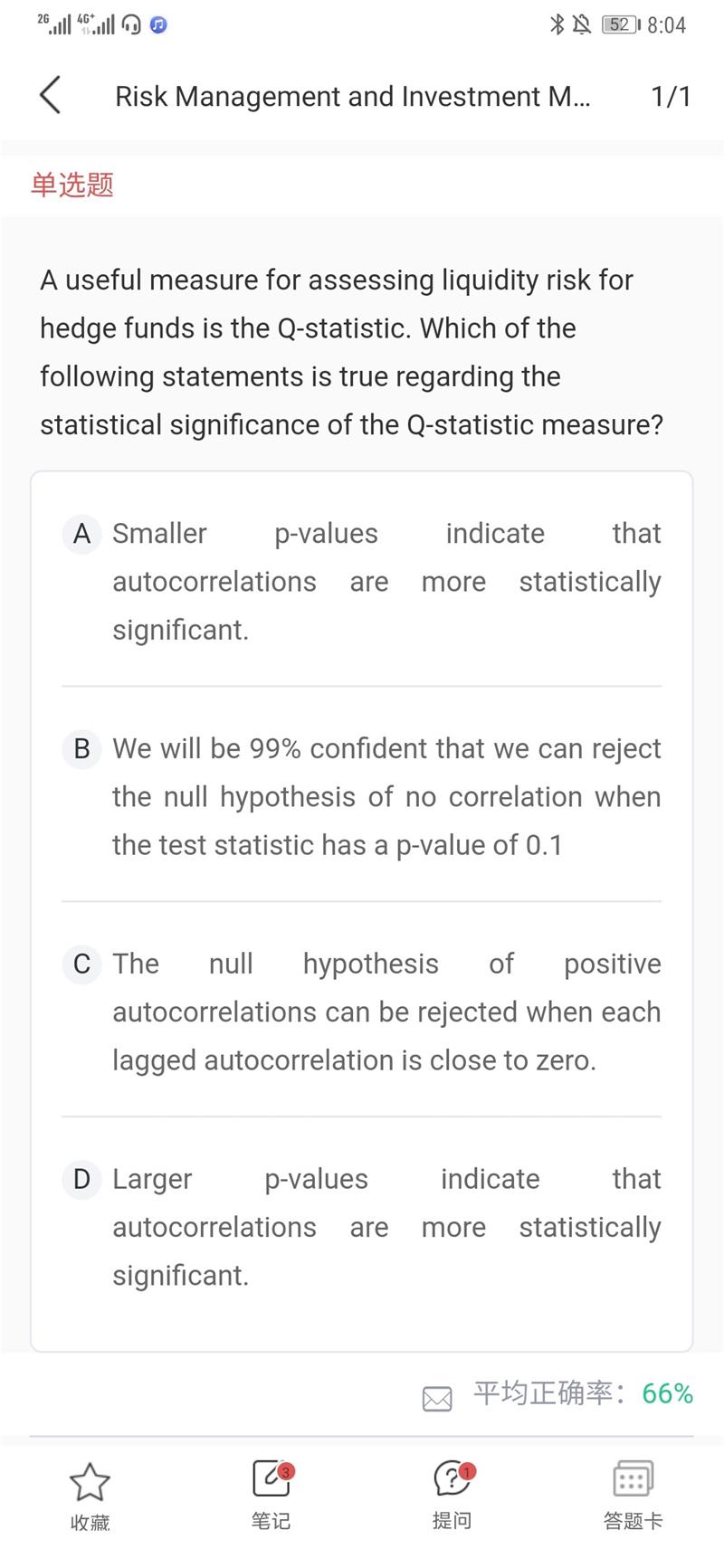Viewport: 724px width, 1568px height.
Task: Select answer option C circle
Action: coord(81,965)
